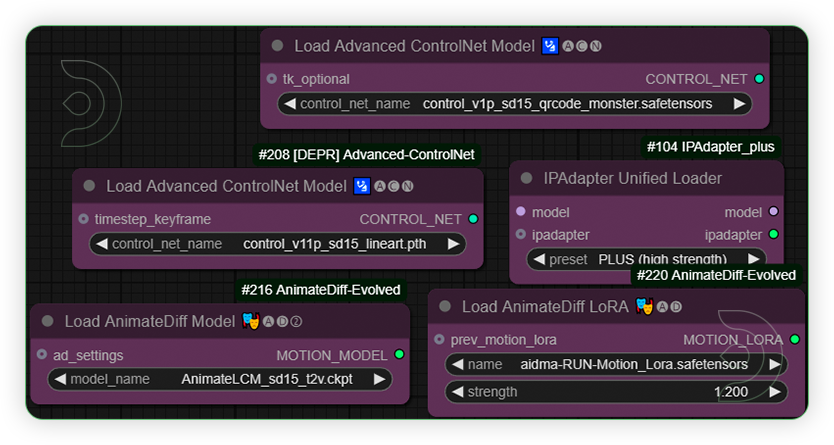
Task: Click CONTROL_NET output socket of qrcode_monster node
Action: [x=759, y=79]
